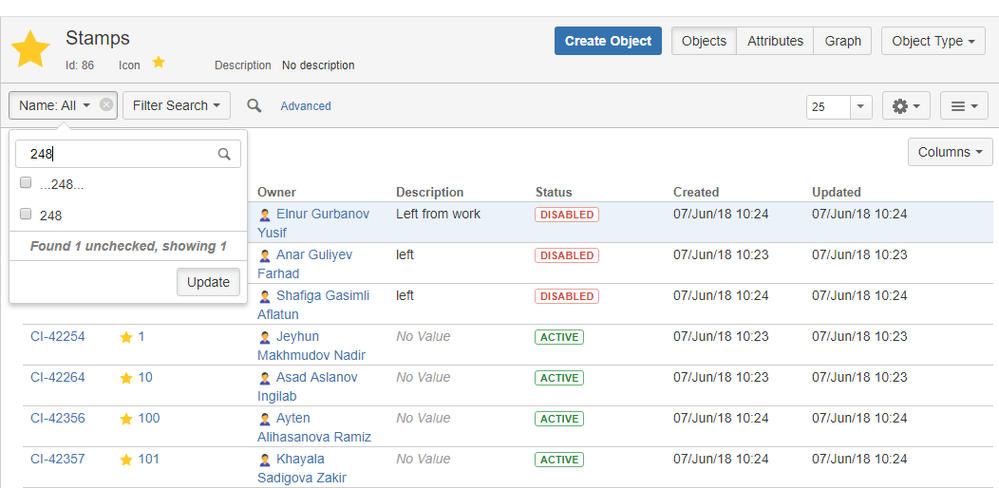The height and width of the screenshot is (488, 999).
Task: Click the Created column header
Action: click(x=696, y=192)
